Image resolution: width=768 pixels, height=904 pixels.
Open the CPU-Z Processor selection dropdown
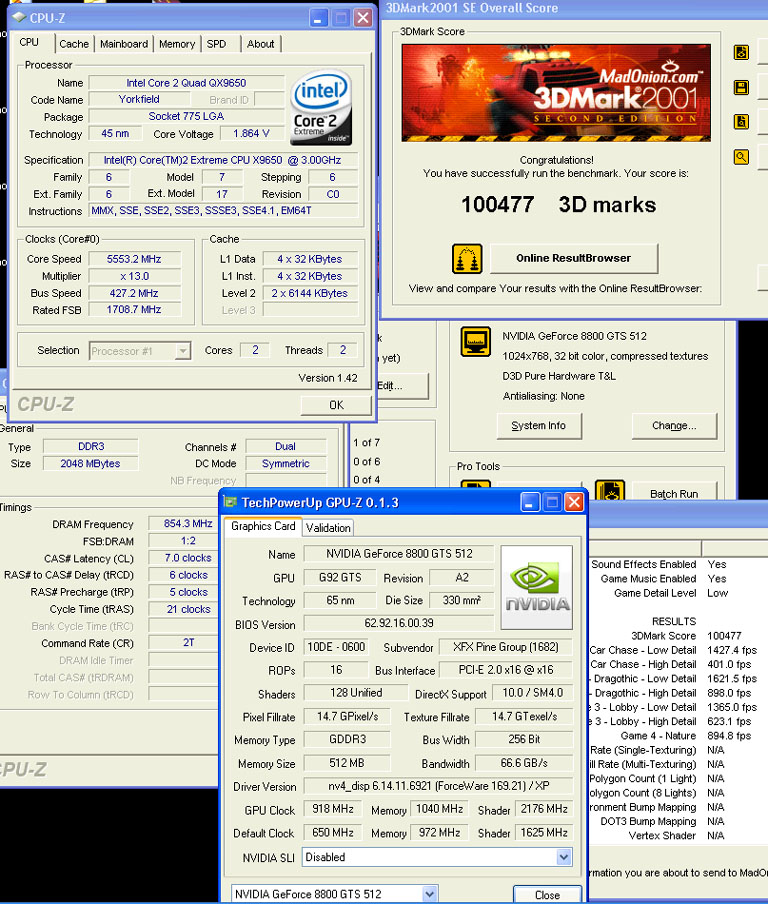pos(183,351)
